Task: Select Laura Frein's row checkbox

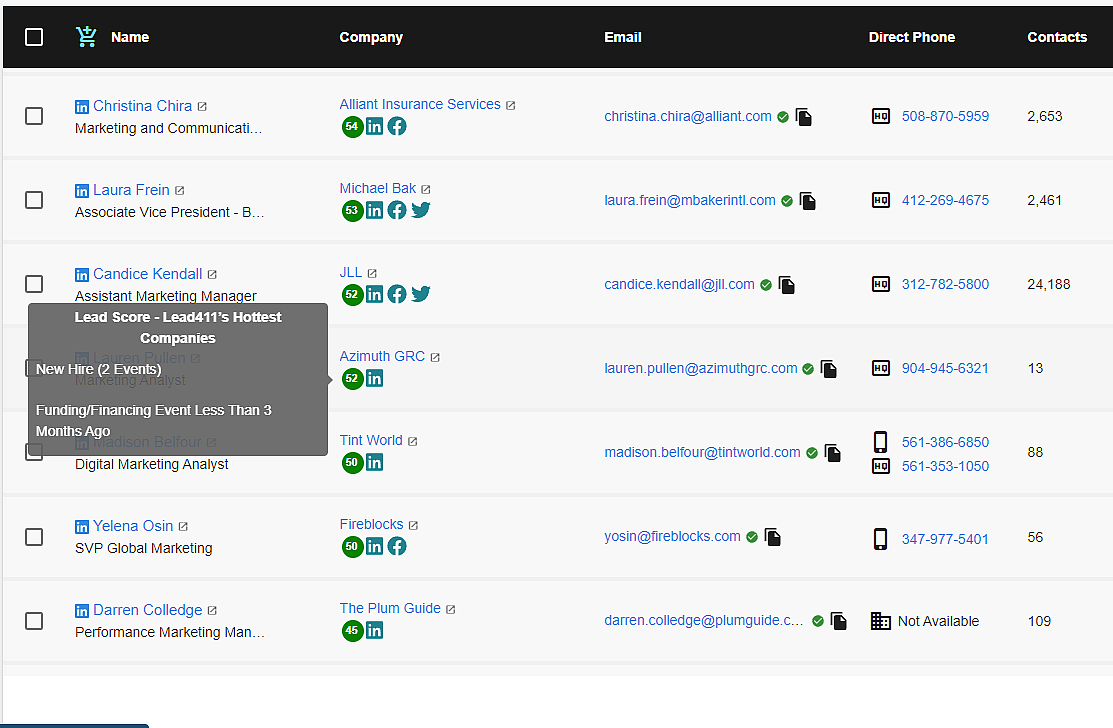Action: tap(34, 200)
